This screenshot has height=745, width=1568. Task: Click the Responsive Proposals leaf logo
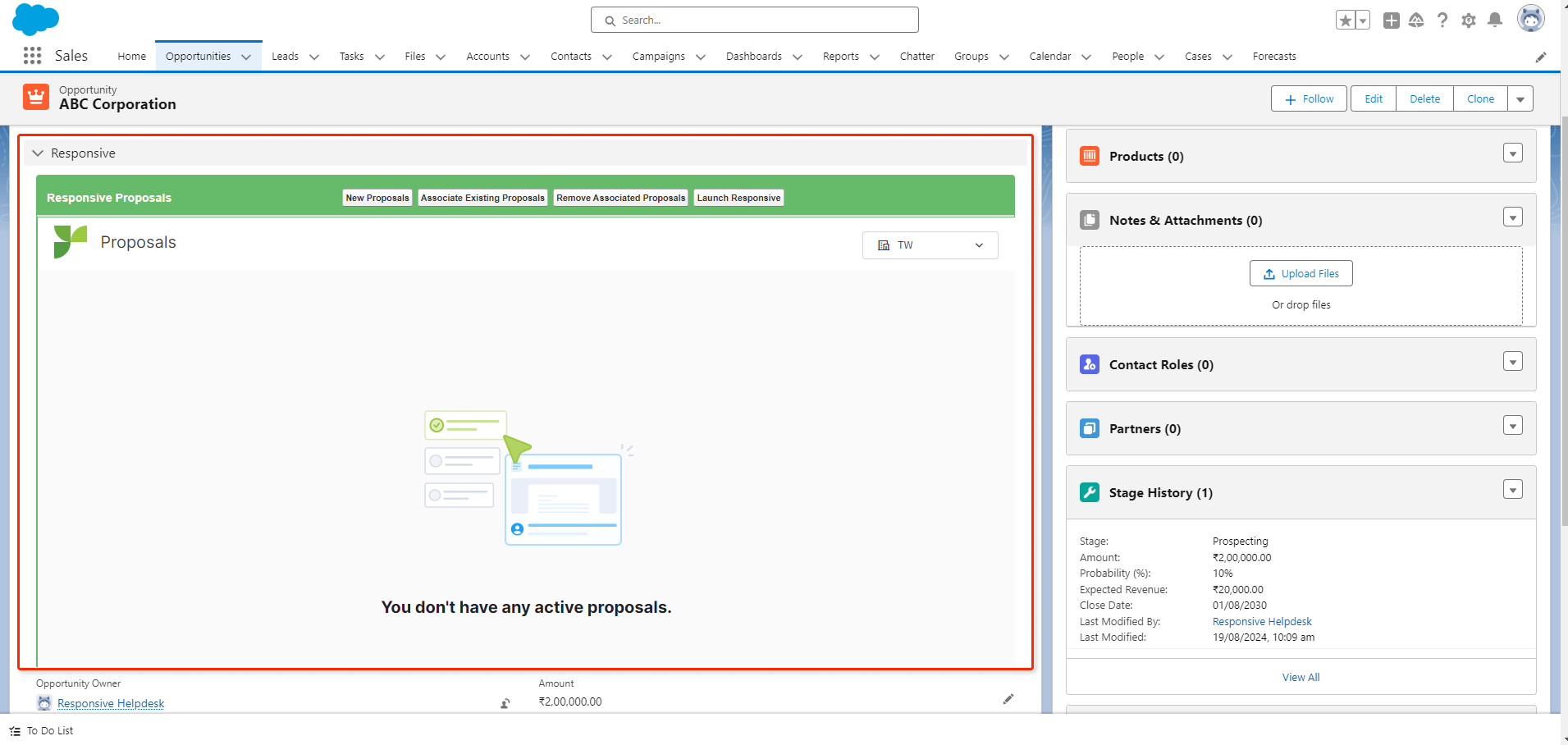click(70, 242)
